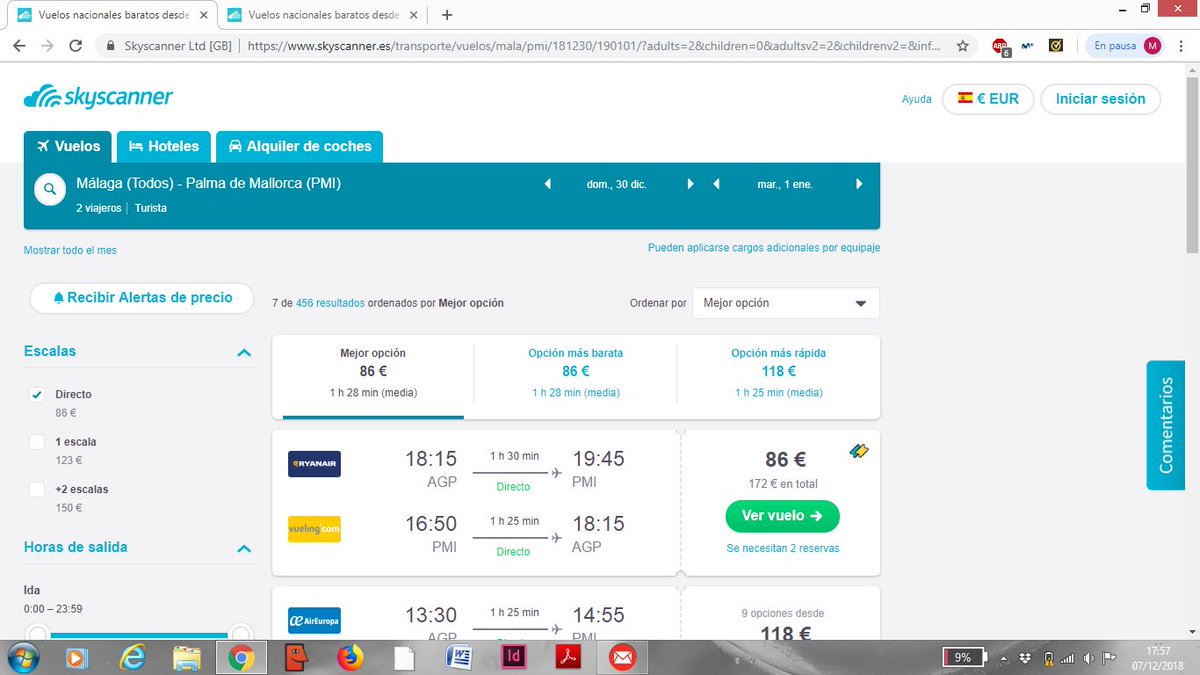Uncheck the Directo stops filter
This screenshot has height=675, width=1200.
(37, 395)
